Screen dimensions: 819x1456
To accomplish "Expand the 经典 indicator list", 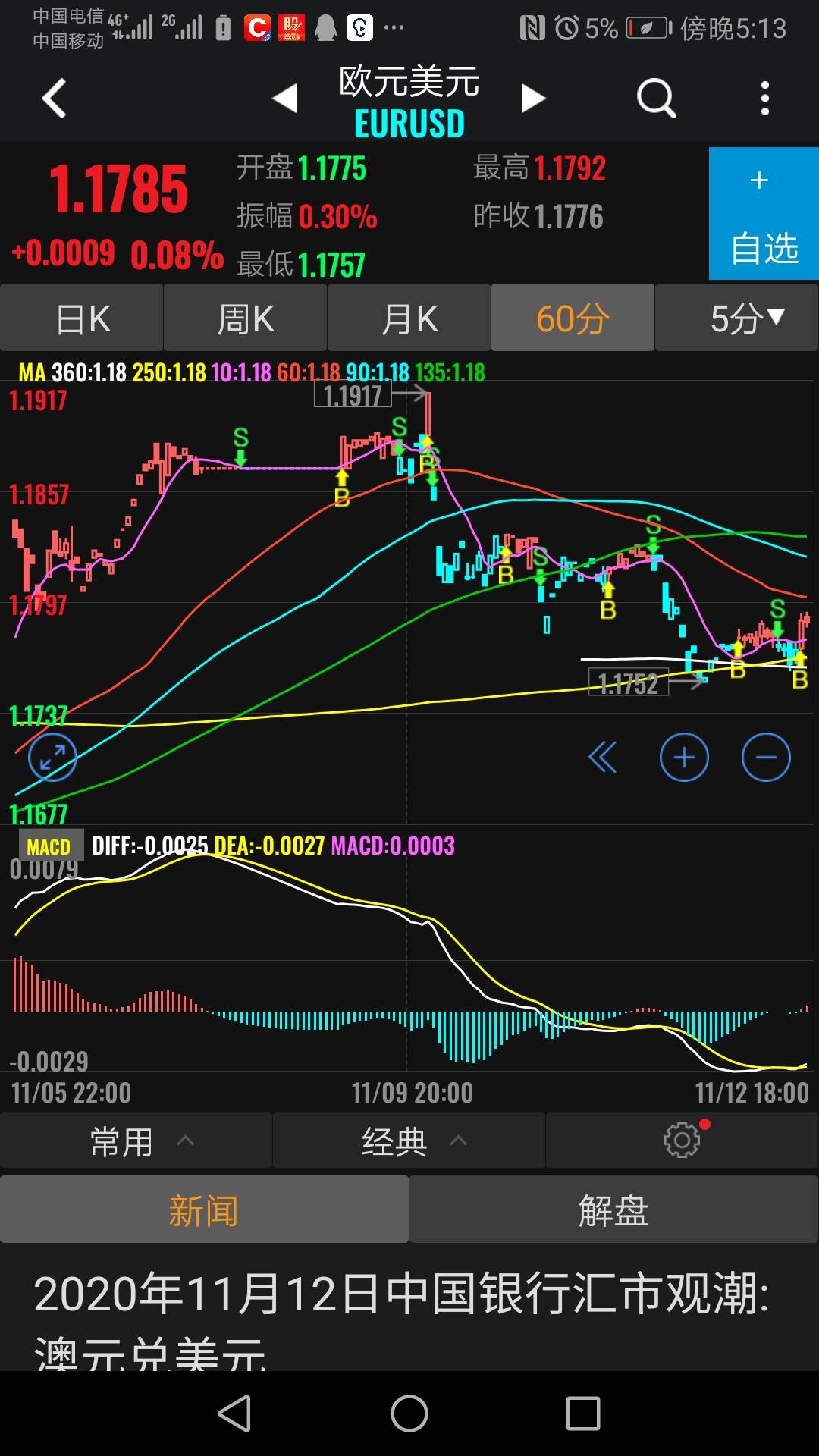I will point(409,1141).
